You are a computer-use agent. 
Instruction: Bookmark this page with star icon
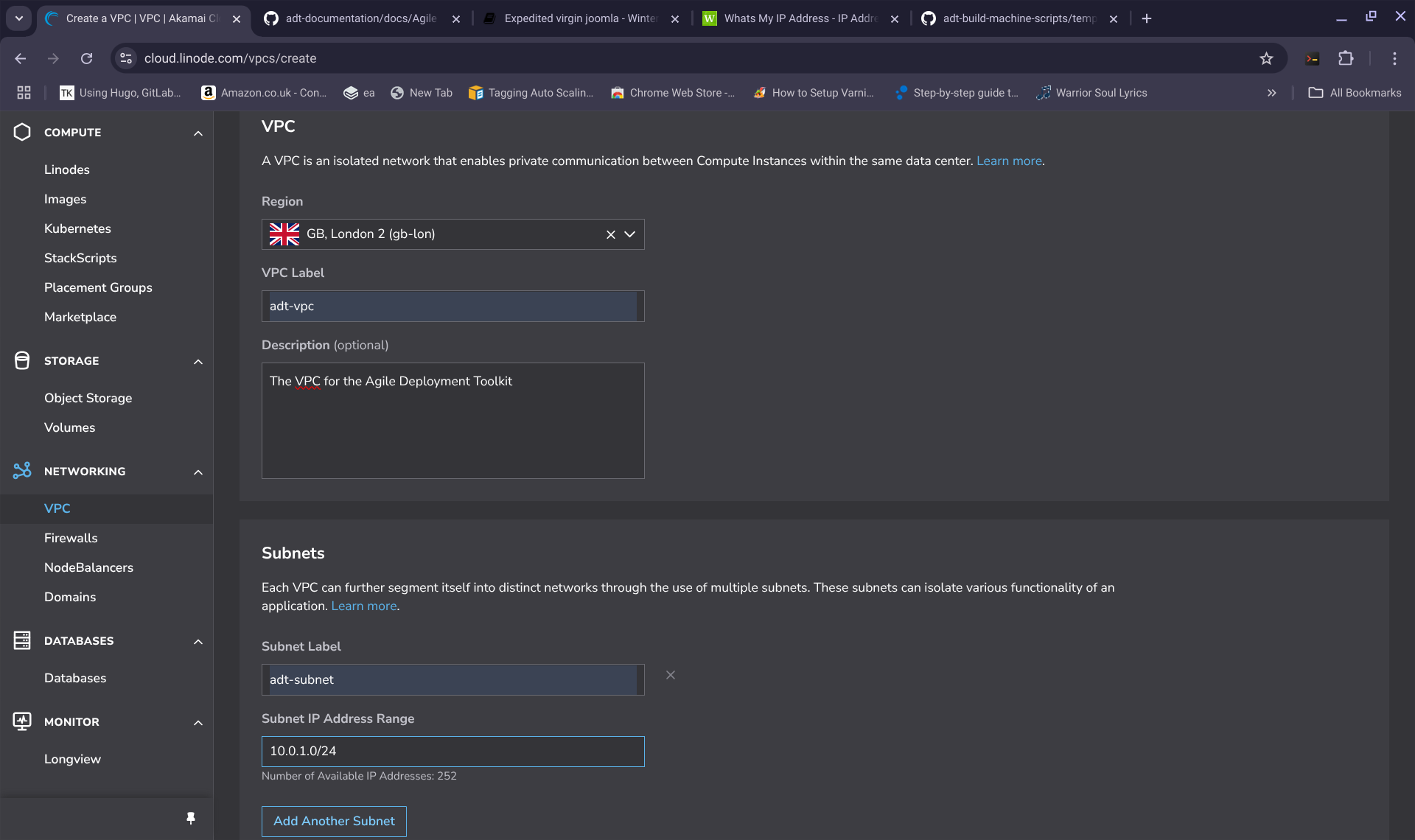tap(1266, 58)
